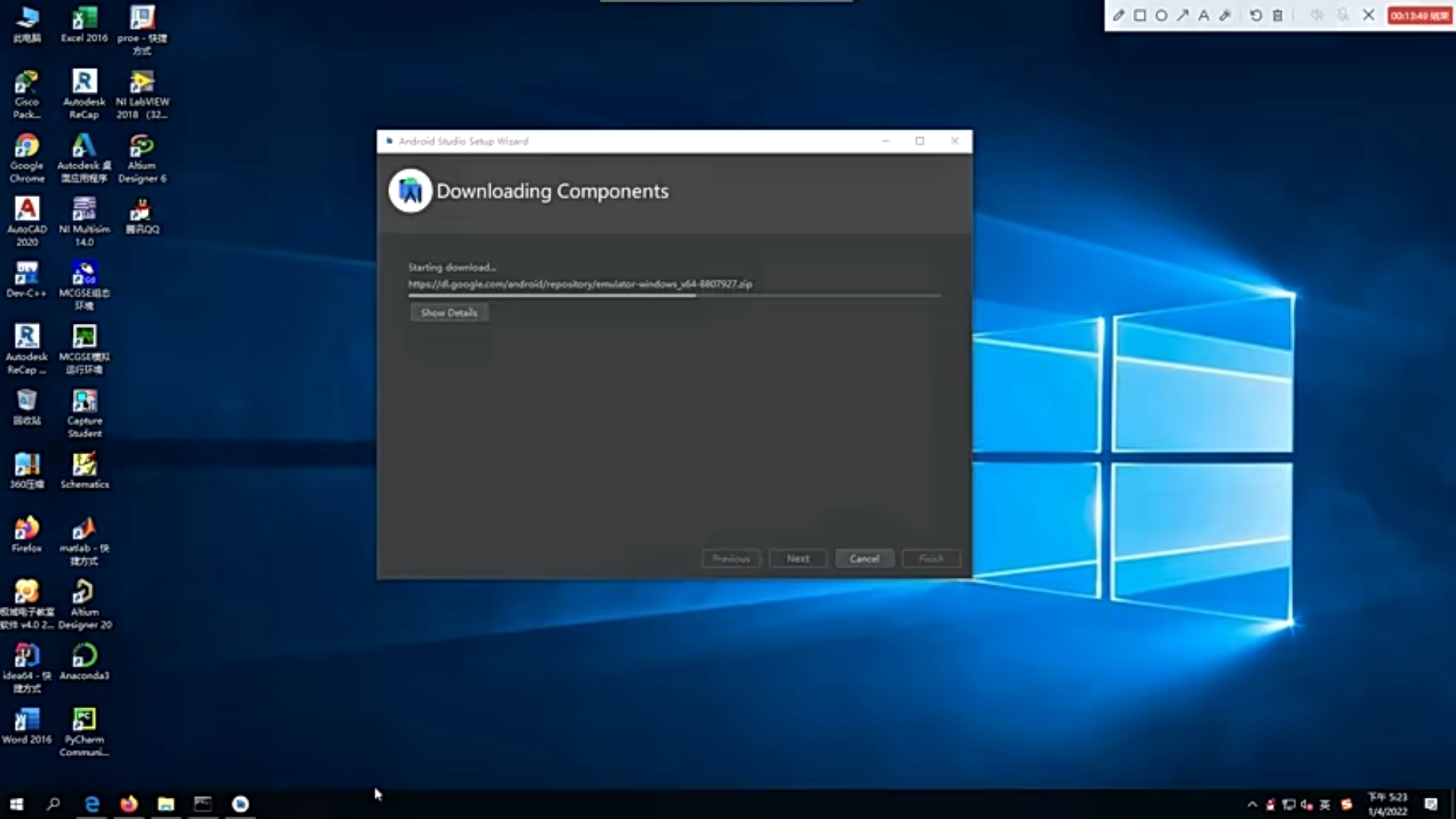The image size is (1456, 819).
Task: Click the Show Details button
Action: tap(449, 312)
